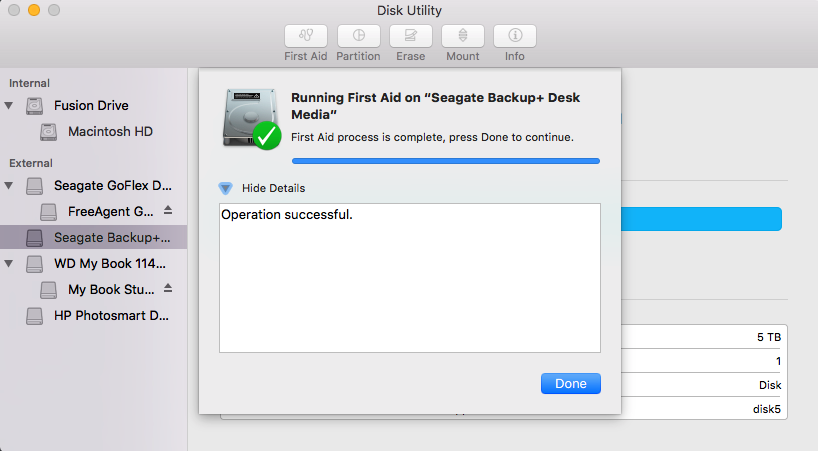Collapse the Fusion Drive tree

[10, 106]
